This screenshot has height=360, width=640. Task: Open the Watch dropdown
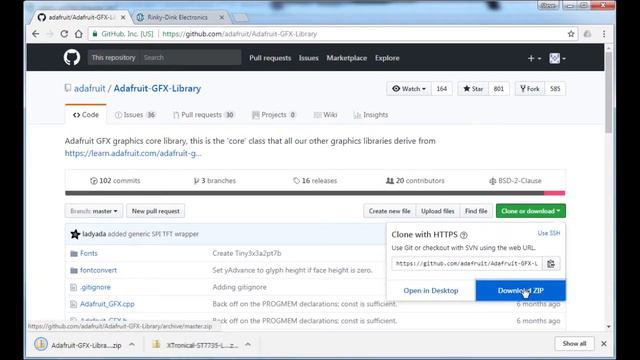click(x=409, y=89)
